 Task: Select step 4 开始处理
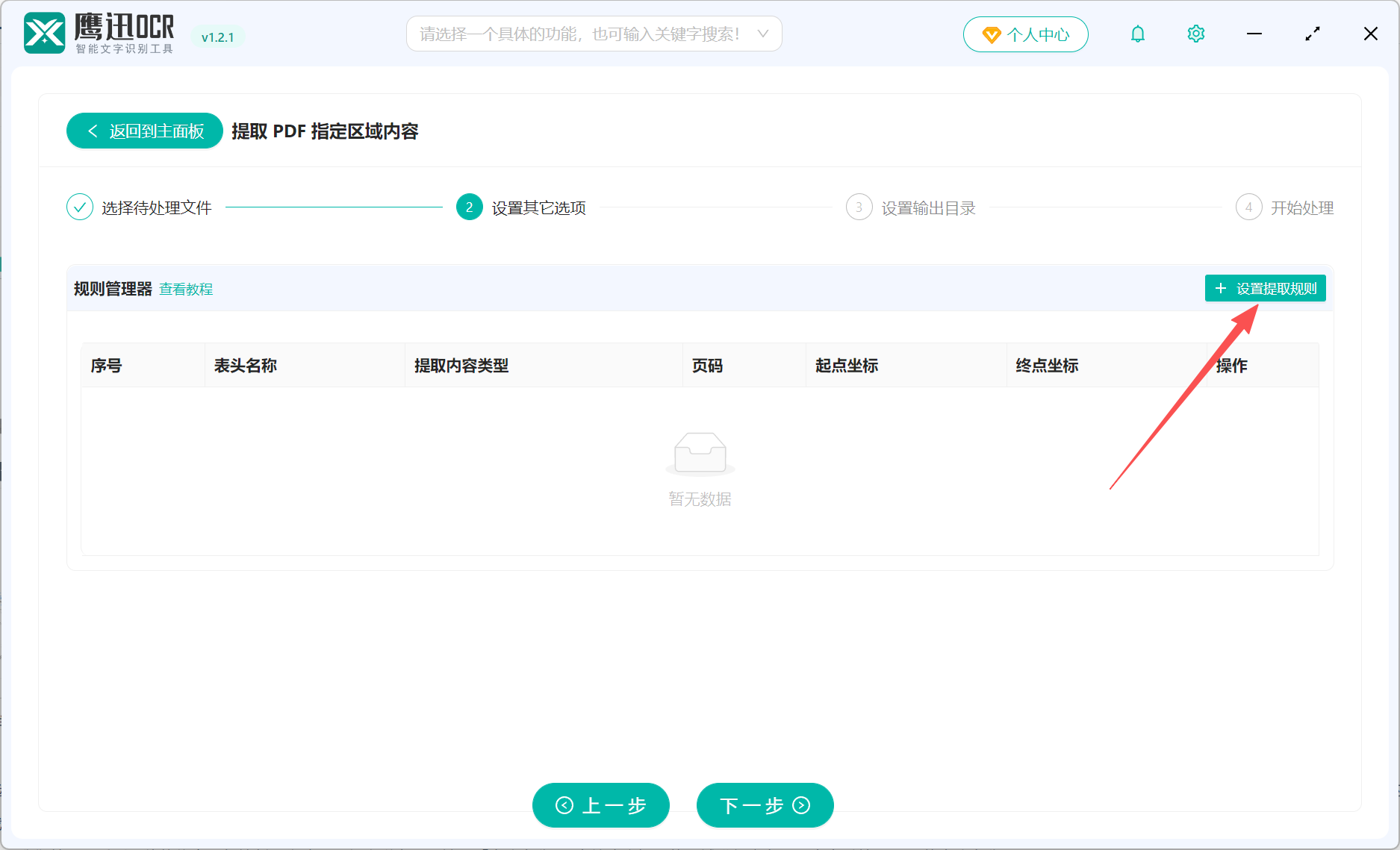pos(1285,207)
